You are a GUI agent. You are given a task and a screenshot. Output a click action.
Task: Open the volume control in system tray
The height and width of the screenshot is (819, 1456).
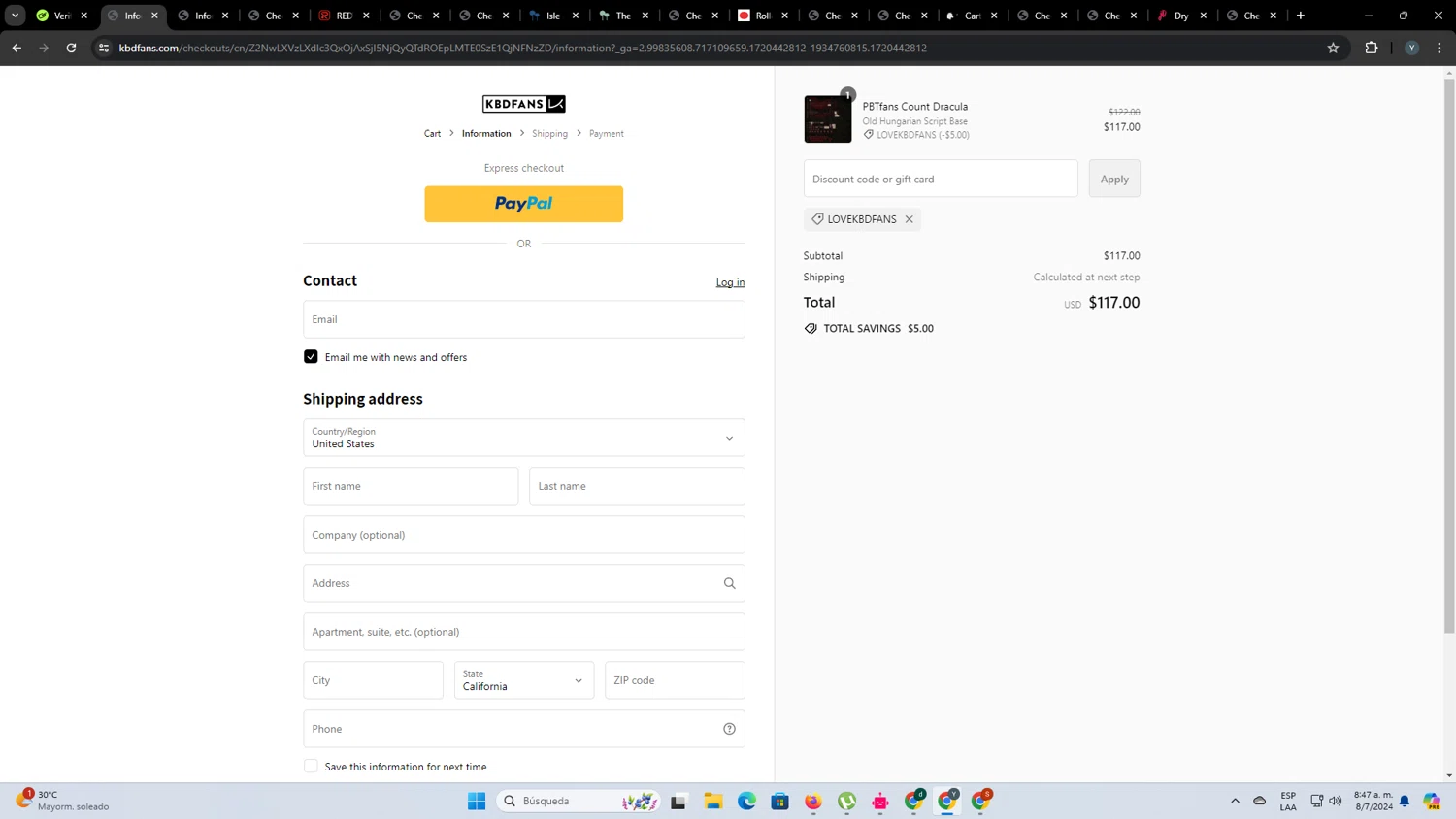click(x=1336, y=801)
